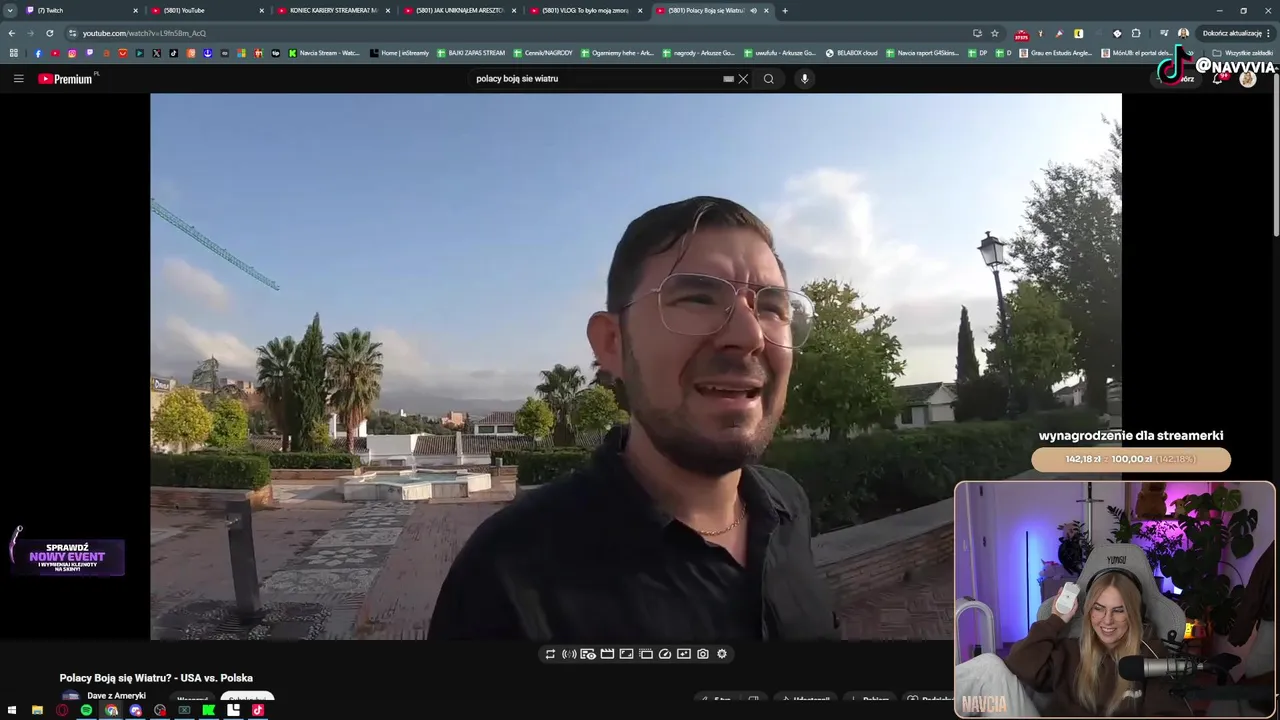Click the address bar URL
Viewport: 1280px width, 720px height.
point(145,33)
